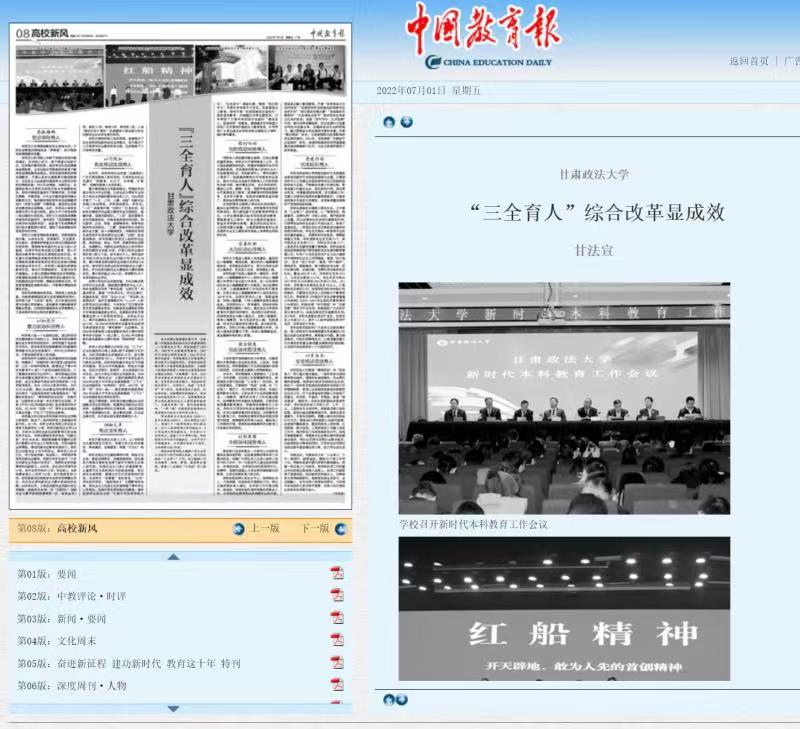This screenshot has width=800, height=729.
Task: Click down-arrow round icon below the article photos
Action: 402,699
